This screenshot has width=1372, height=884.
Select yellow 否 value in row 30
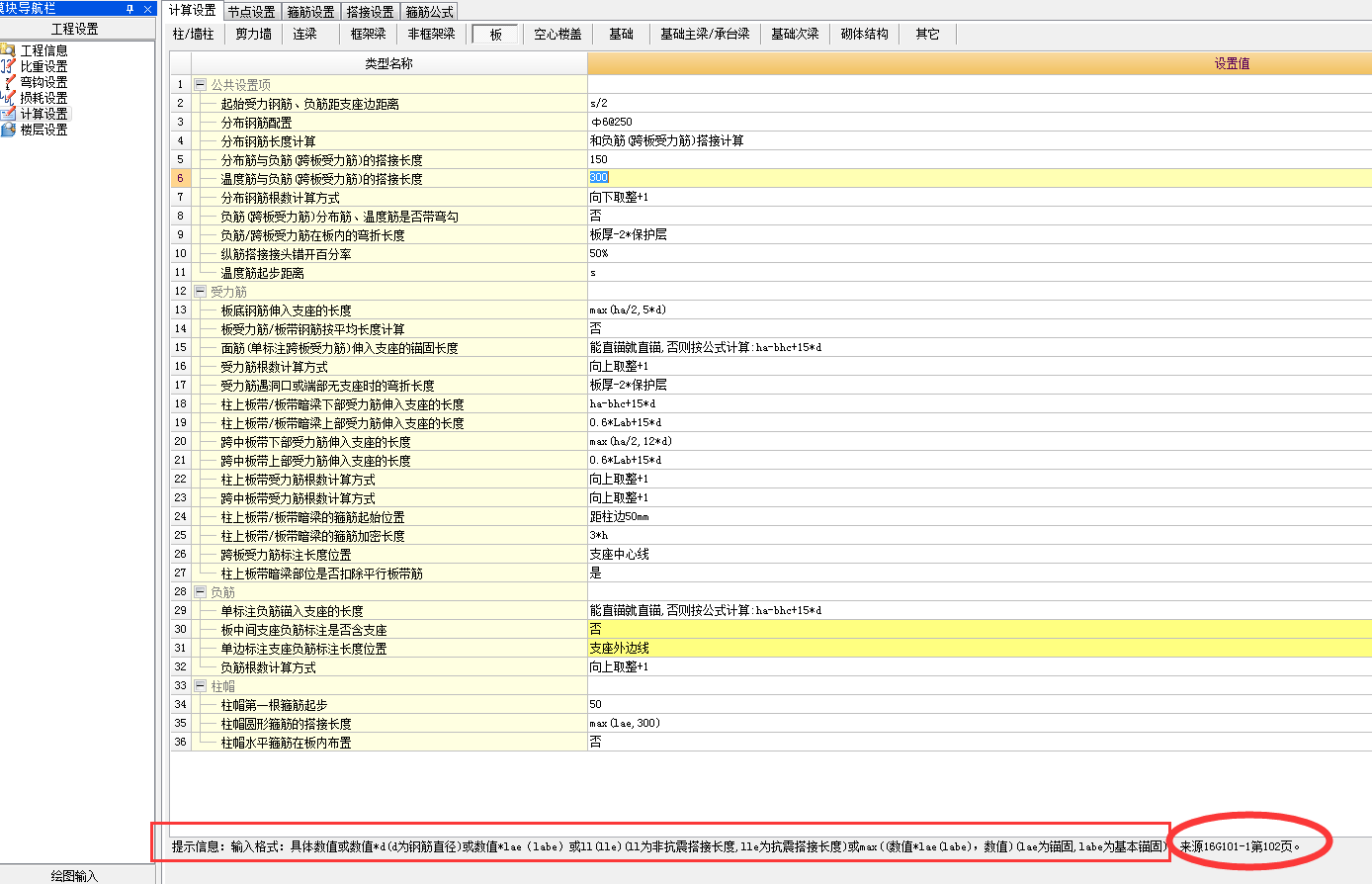click(980, 629)
